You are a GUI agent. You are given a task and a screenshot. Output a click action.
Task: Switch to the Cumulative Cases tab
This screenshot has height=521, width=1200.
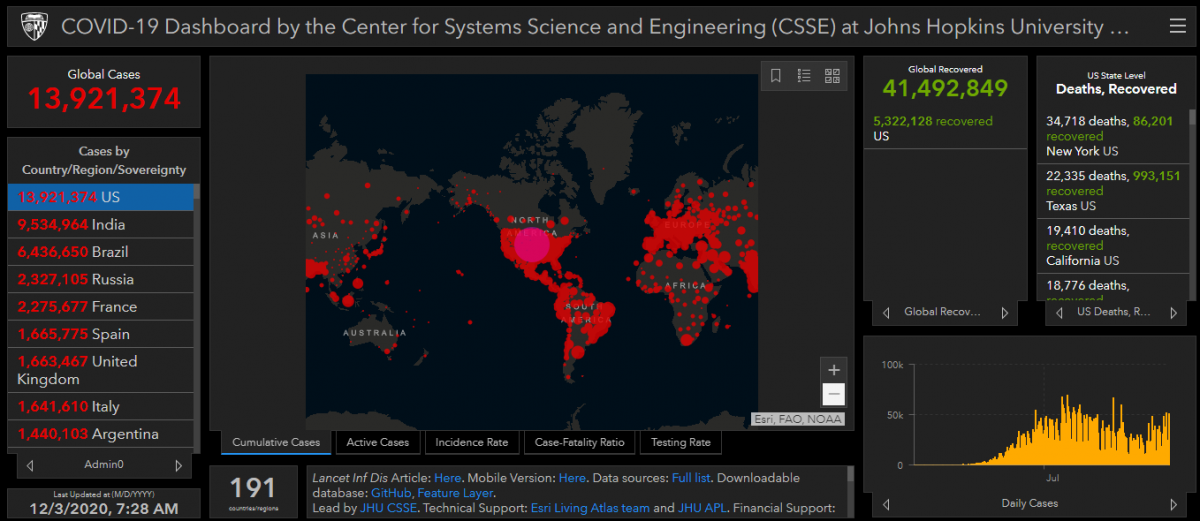point(276,442)
